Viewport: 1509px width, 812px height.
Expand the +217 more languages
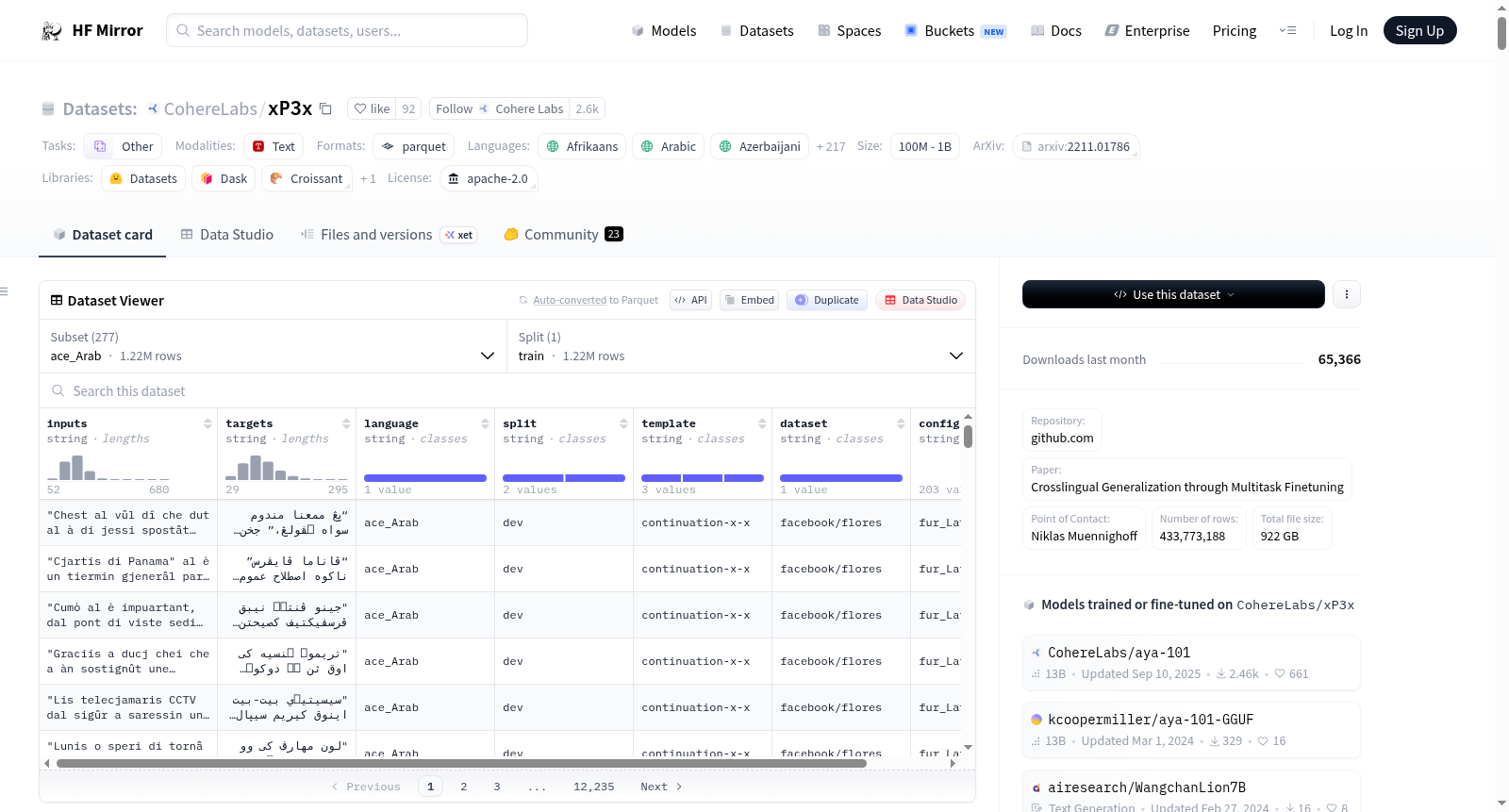831,146
